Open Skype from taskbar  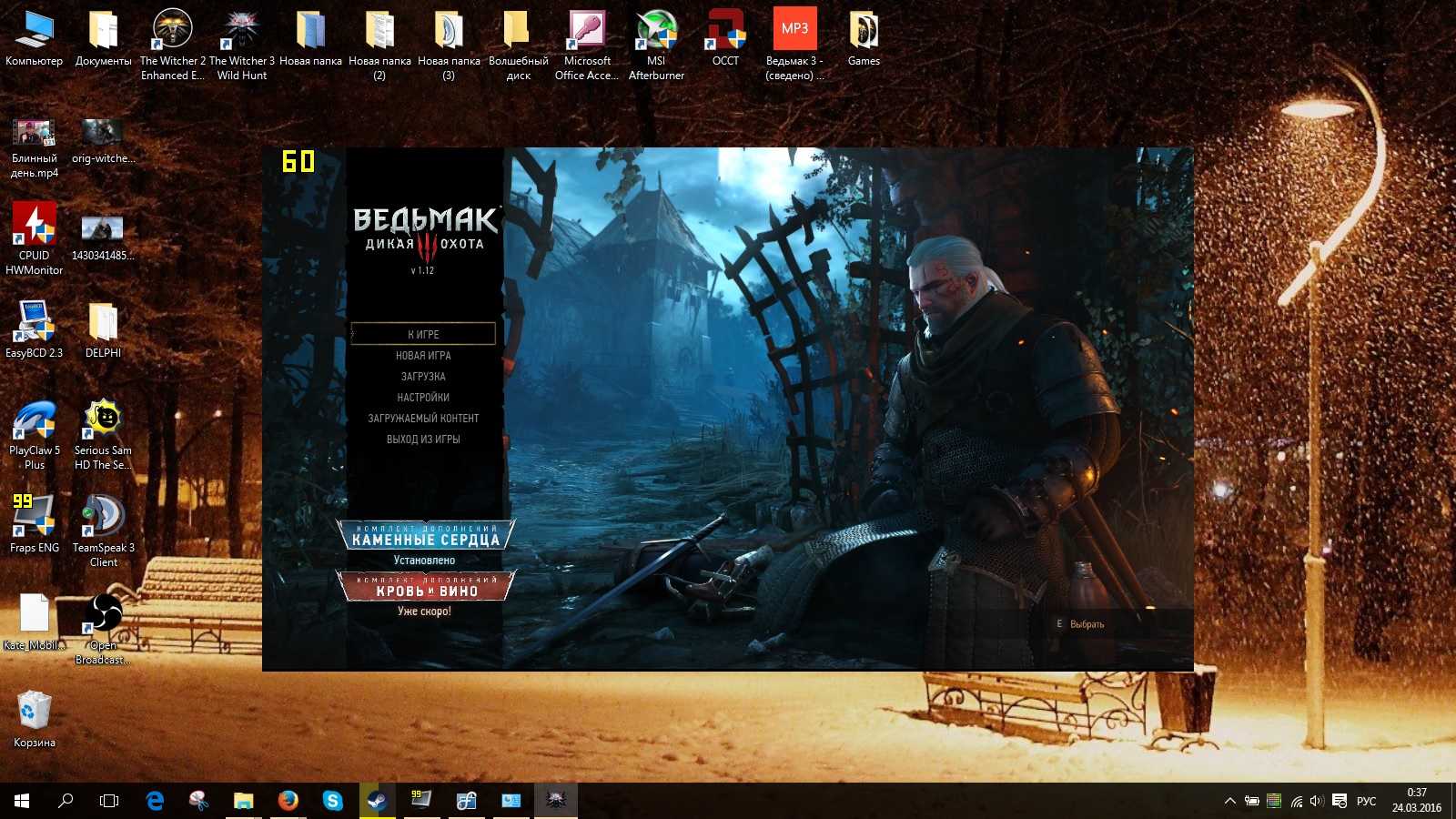[332, 801]
